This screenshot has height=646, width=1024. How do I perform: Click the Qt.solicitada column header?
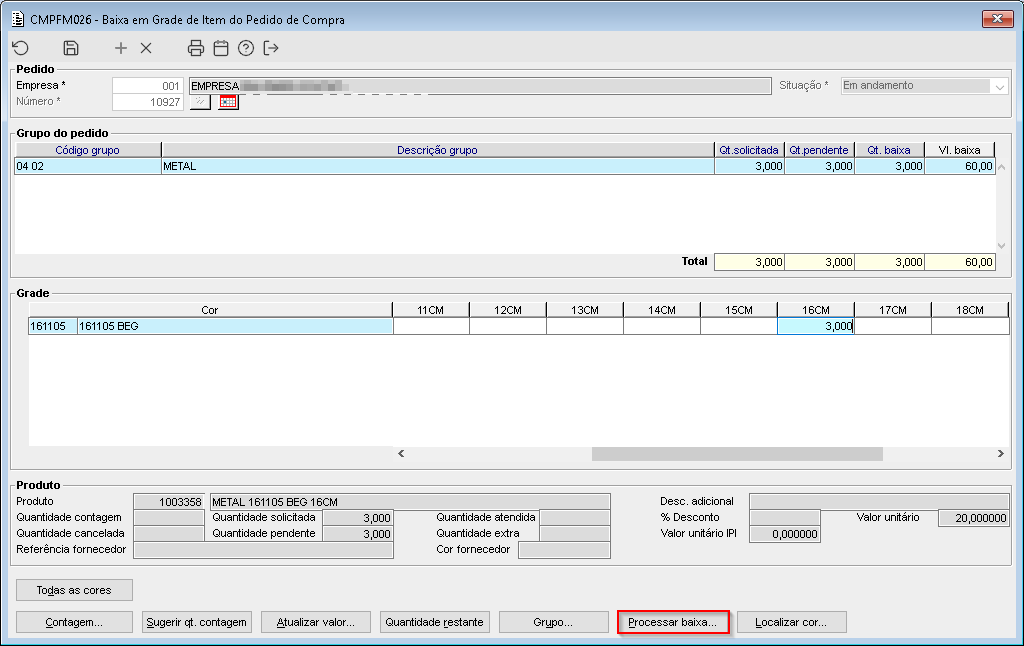(x=749, y=150)
